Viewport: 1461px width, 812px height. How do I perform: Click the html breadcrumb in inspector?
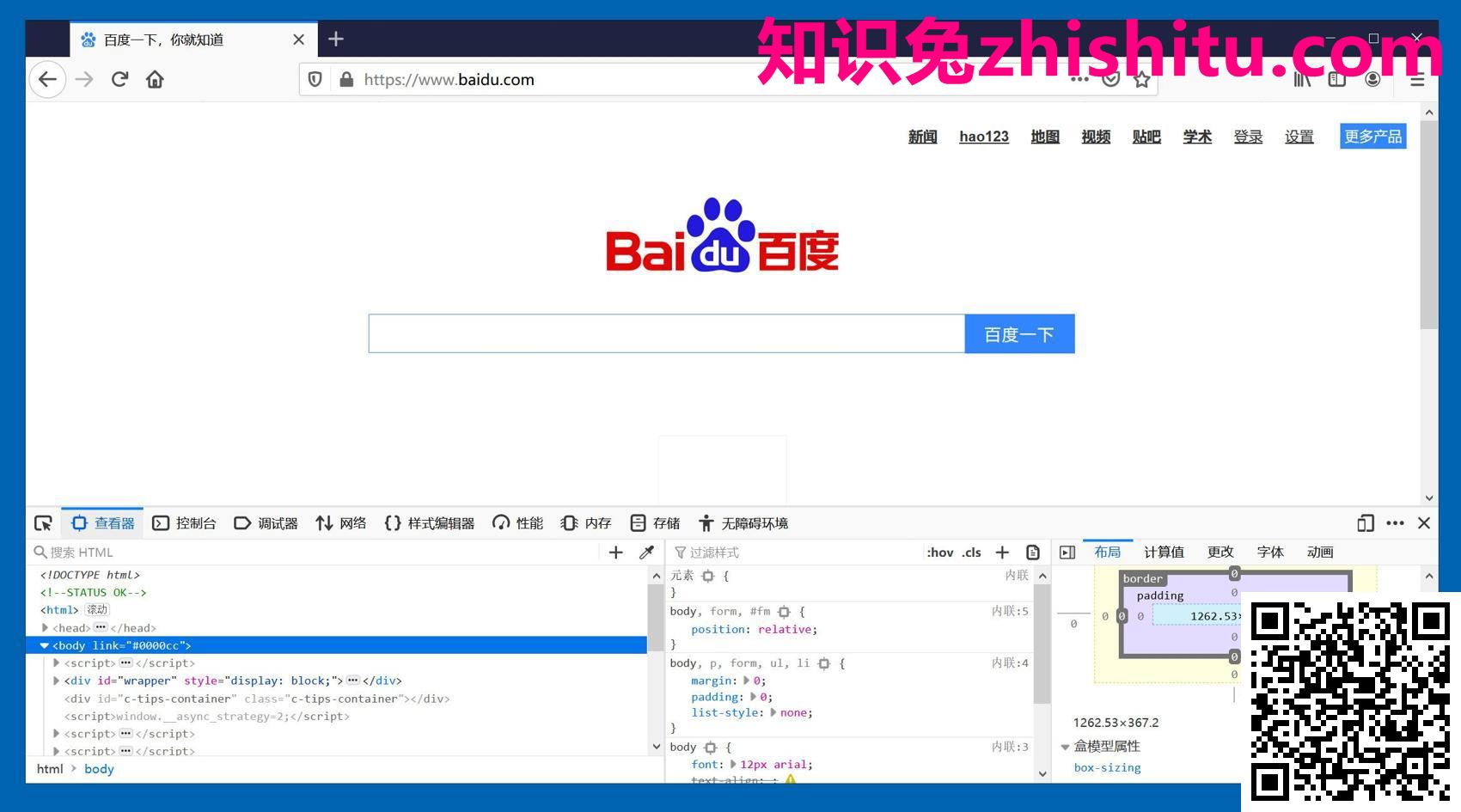50,769
